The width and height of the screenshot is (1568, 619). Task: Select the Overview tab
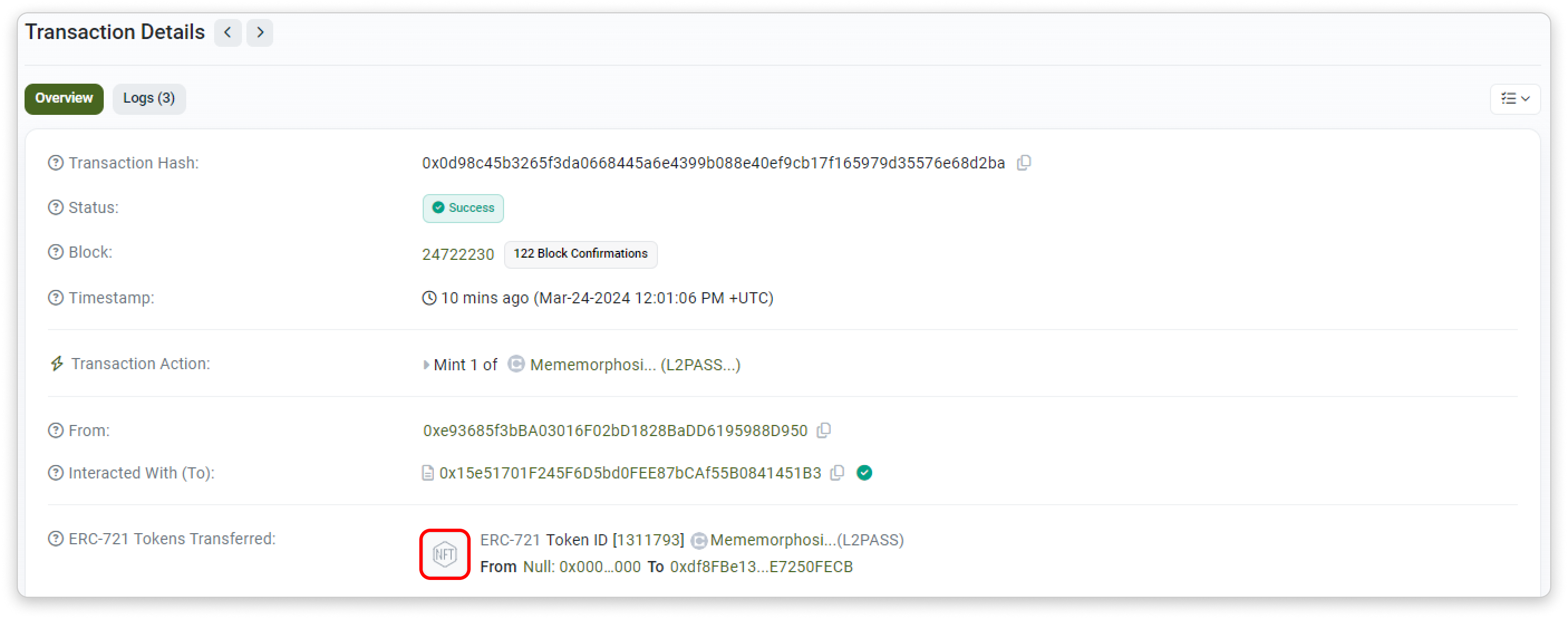click(x=64, y=99)
